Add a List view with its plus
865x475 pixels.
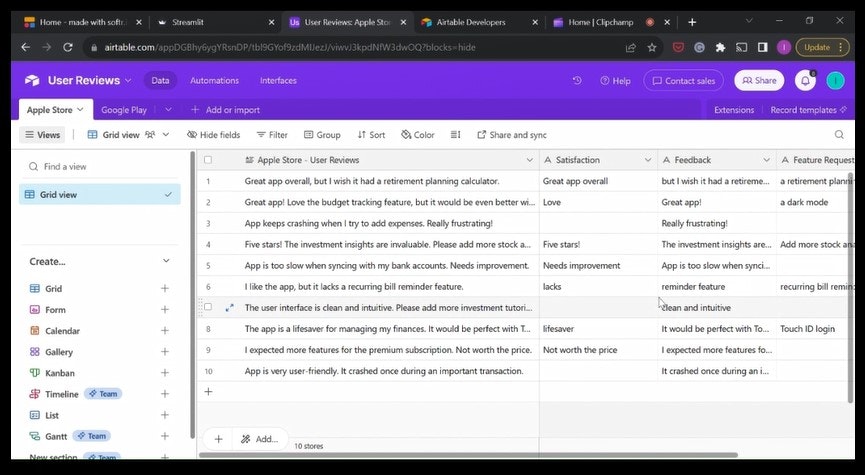164,415
